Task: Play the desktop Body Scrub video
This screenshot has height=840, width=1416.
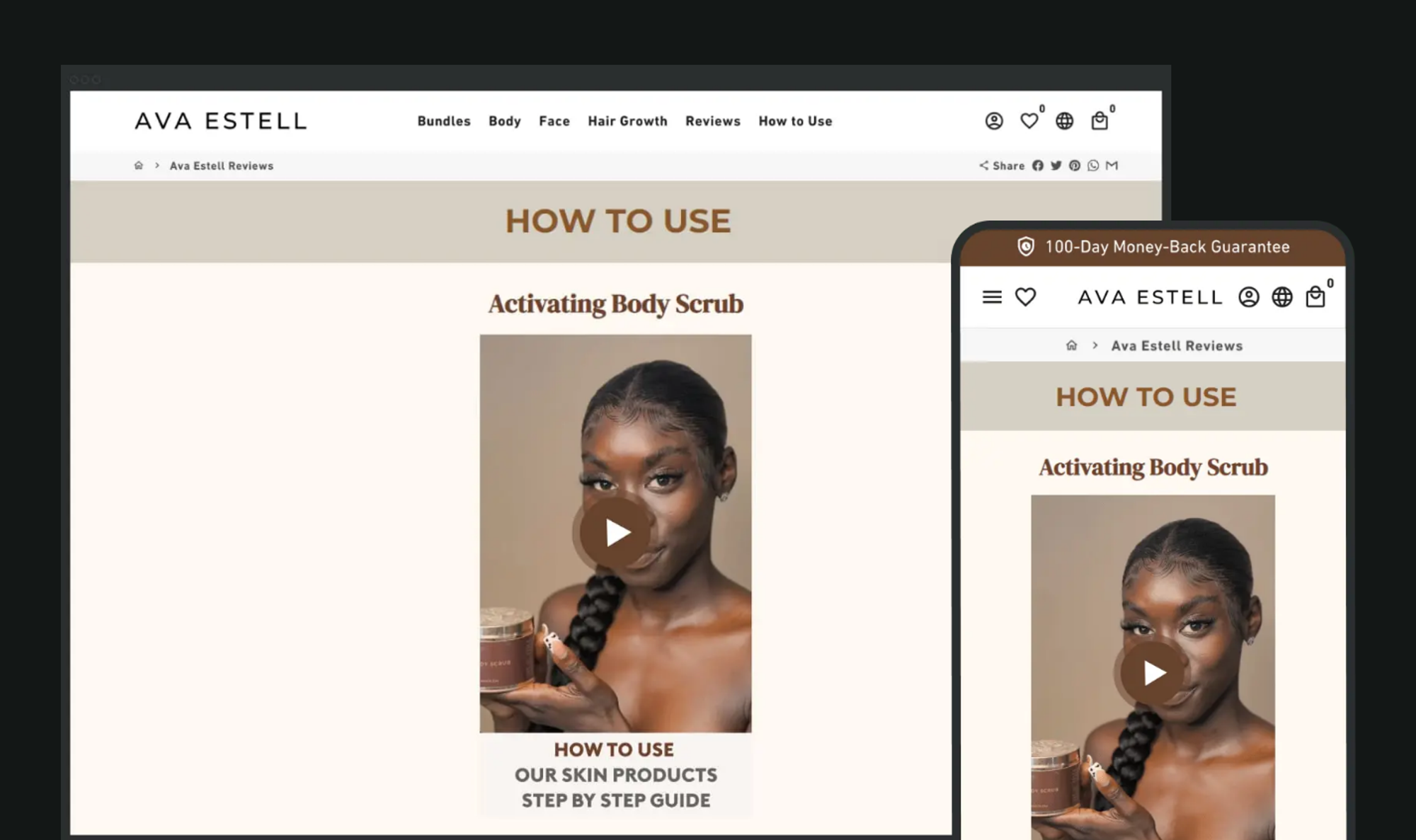Action: (615, 533)
